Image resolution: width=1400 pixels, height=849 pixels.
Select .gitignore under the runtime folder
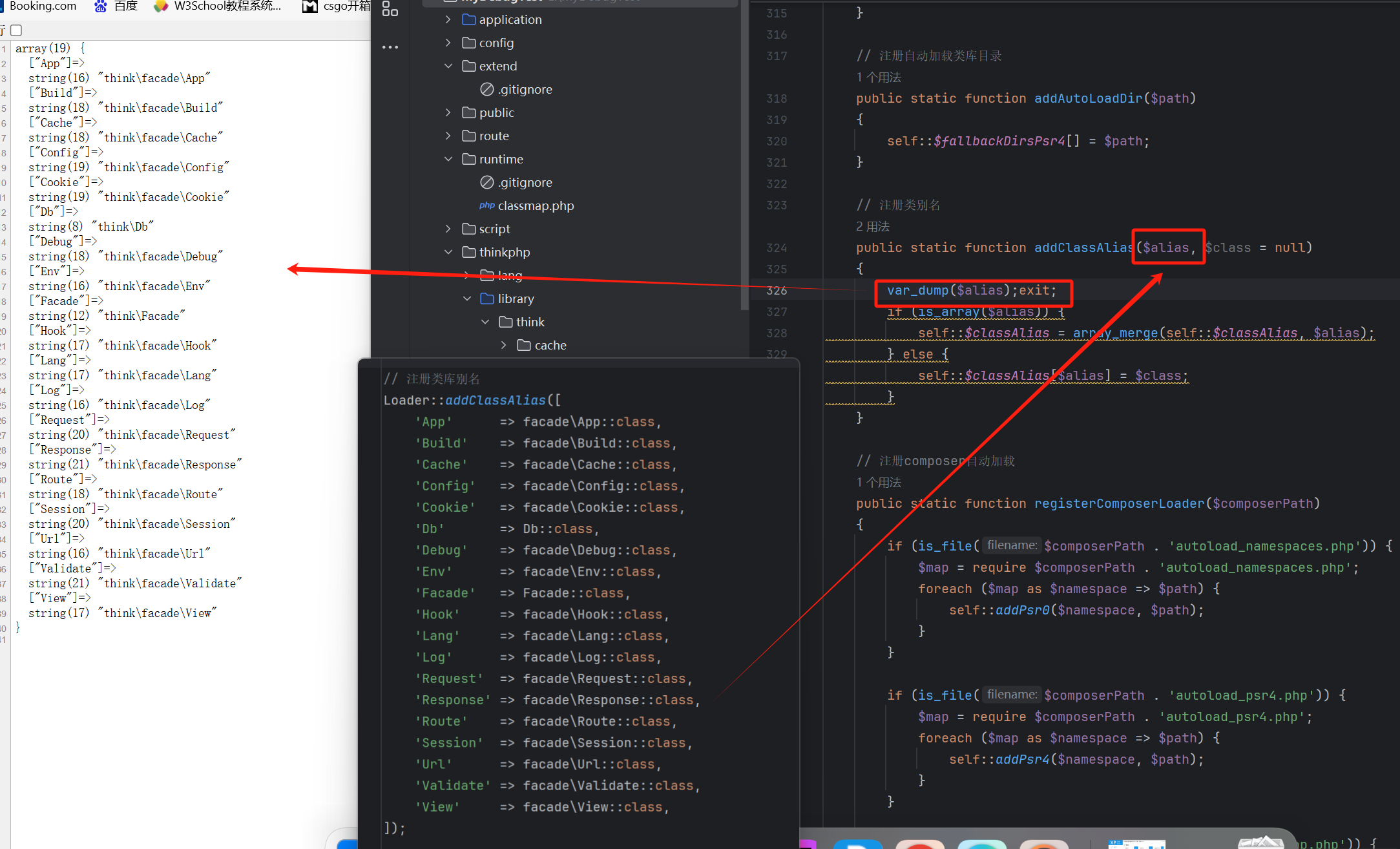(x=525, y=182)
